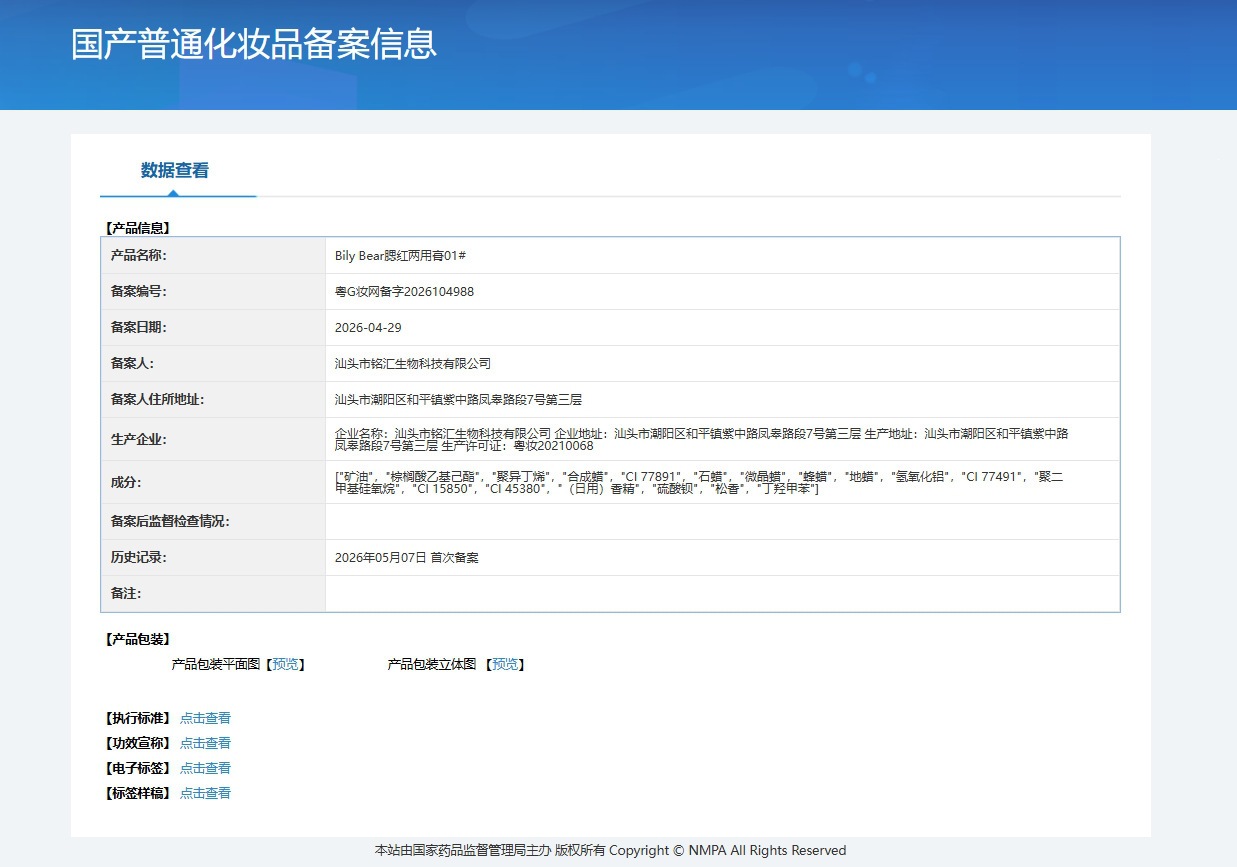Screen dimensions: 1237x867
Task: Click the 产品名称 row label
Action: pos(139,256)
